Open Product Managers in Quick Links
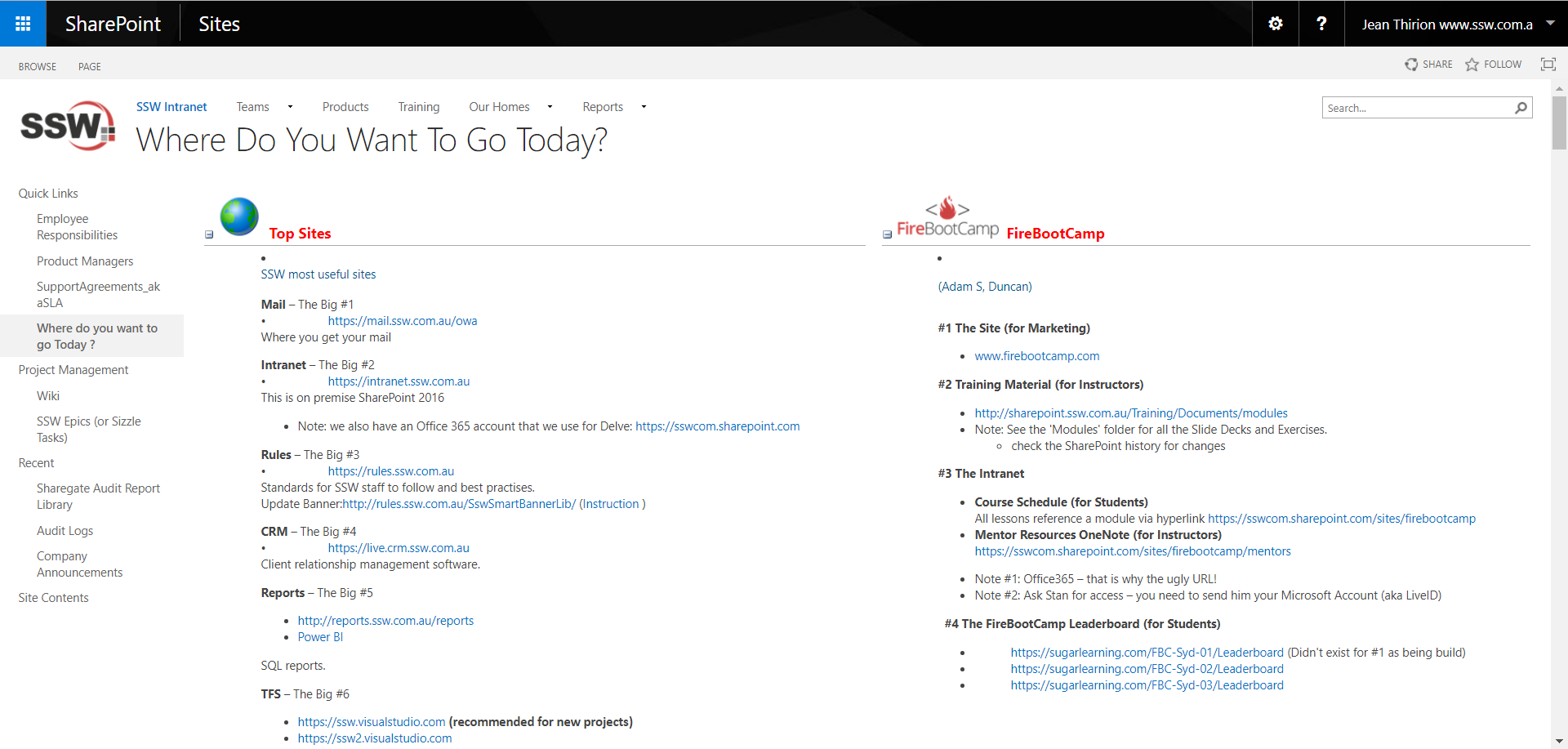 (85, 261)
